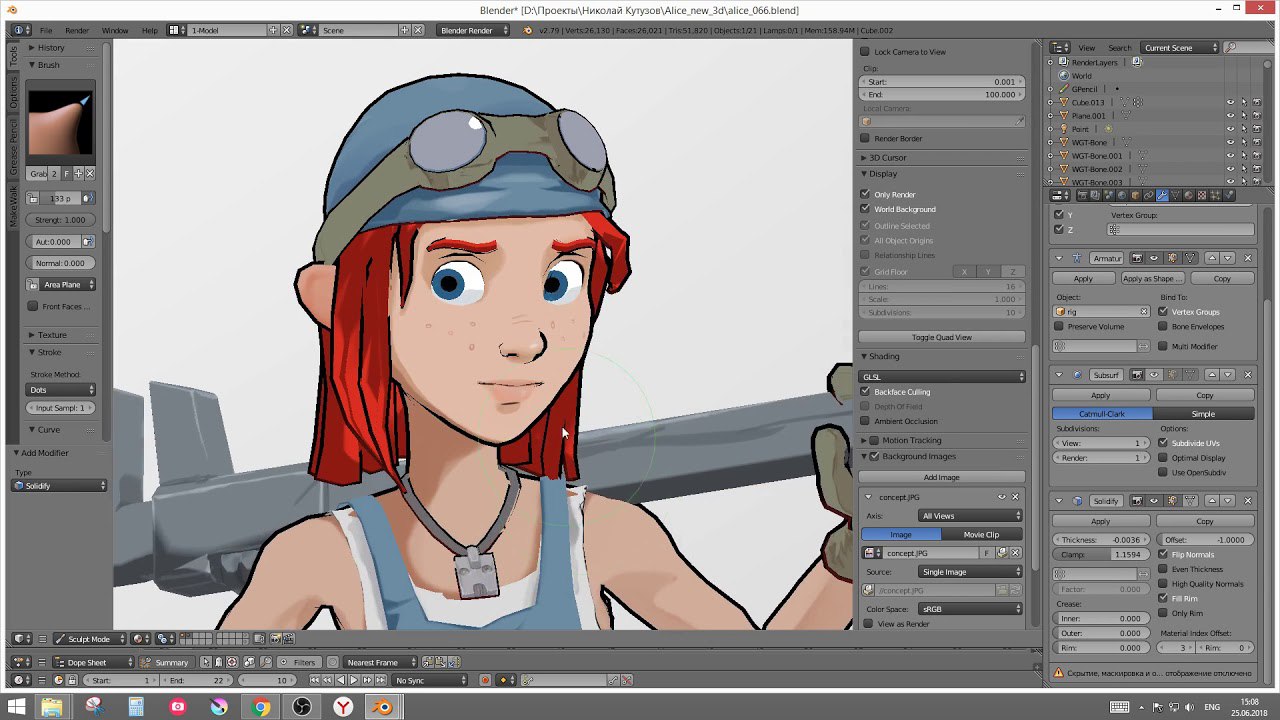Open the Sculpt Mode dropdown

coord(90,638)
